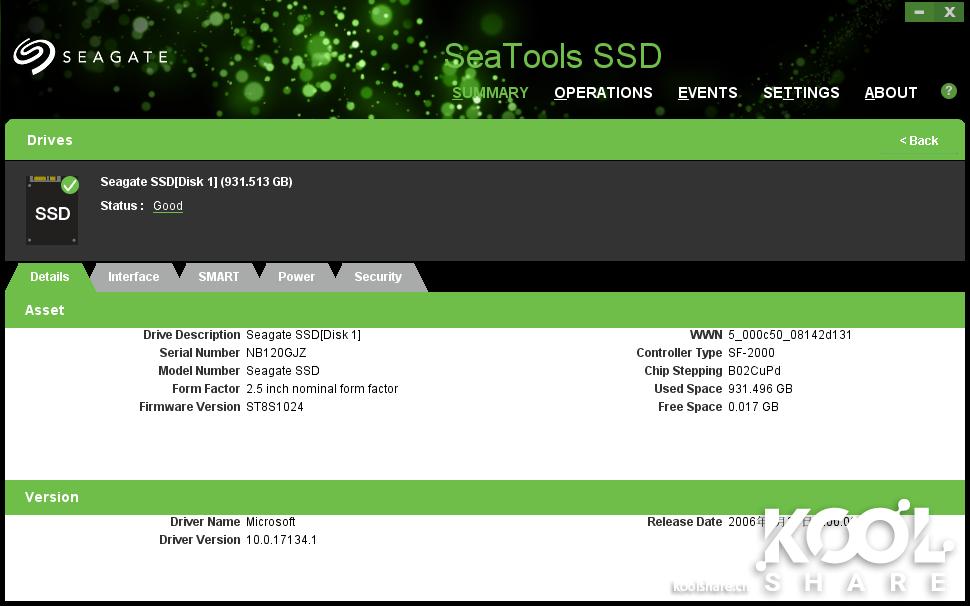Switch to the Security tab
This screenshot has width=970, height=606.
point(378,276)
